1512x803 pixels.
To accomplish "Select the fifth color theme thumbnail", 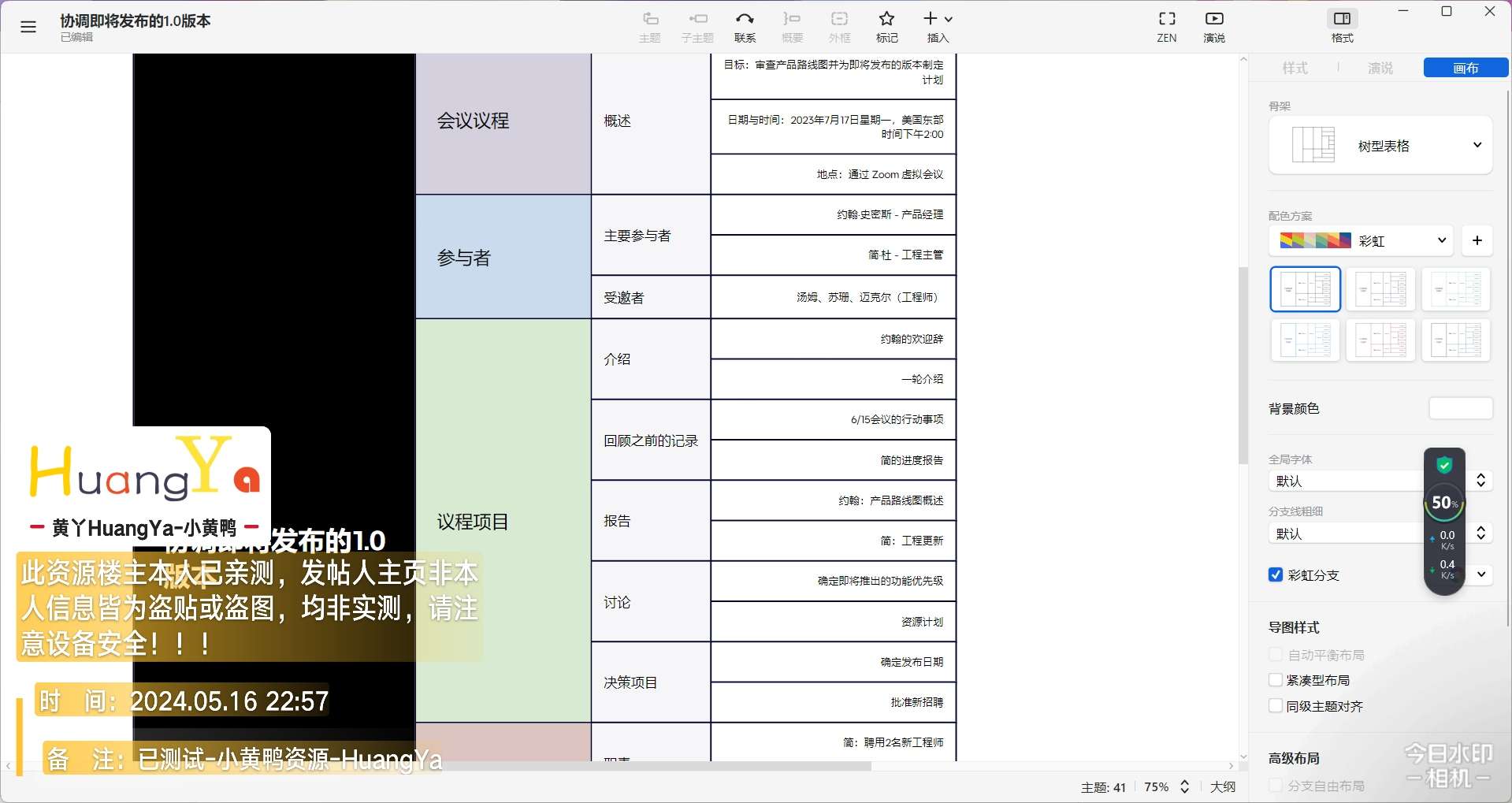I will 1380,340.
